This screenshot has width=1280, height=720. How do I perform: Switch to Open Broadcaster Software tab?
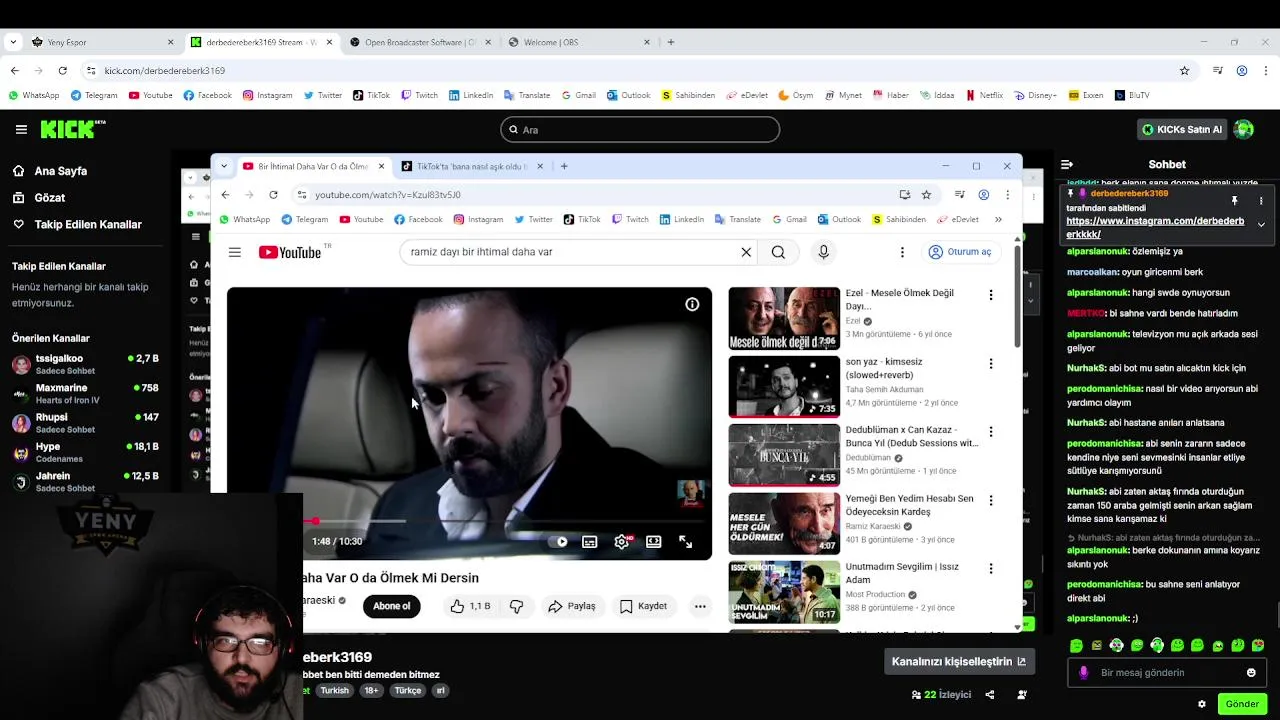(x=420, y=42)
